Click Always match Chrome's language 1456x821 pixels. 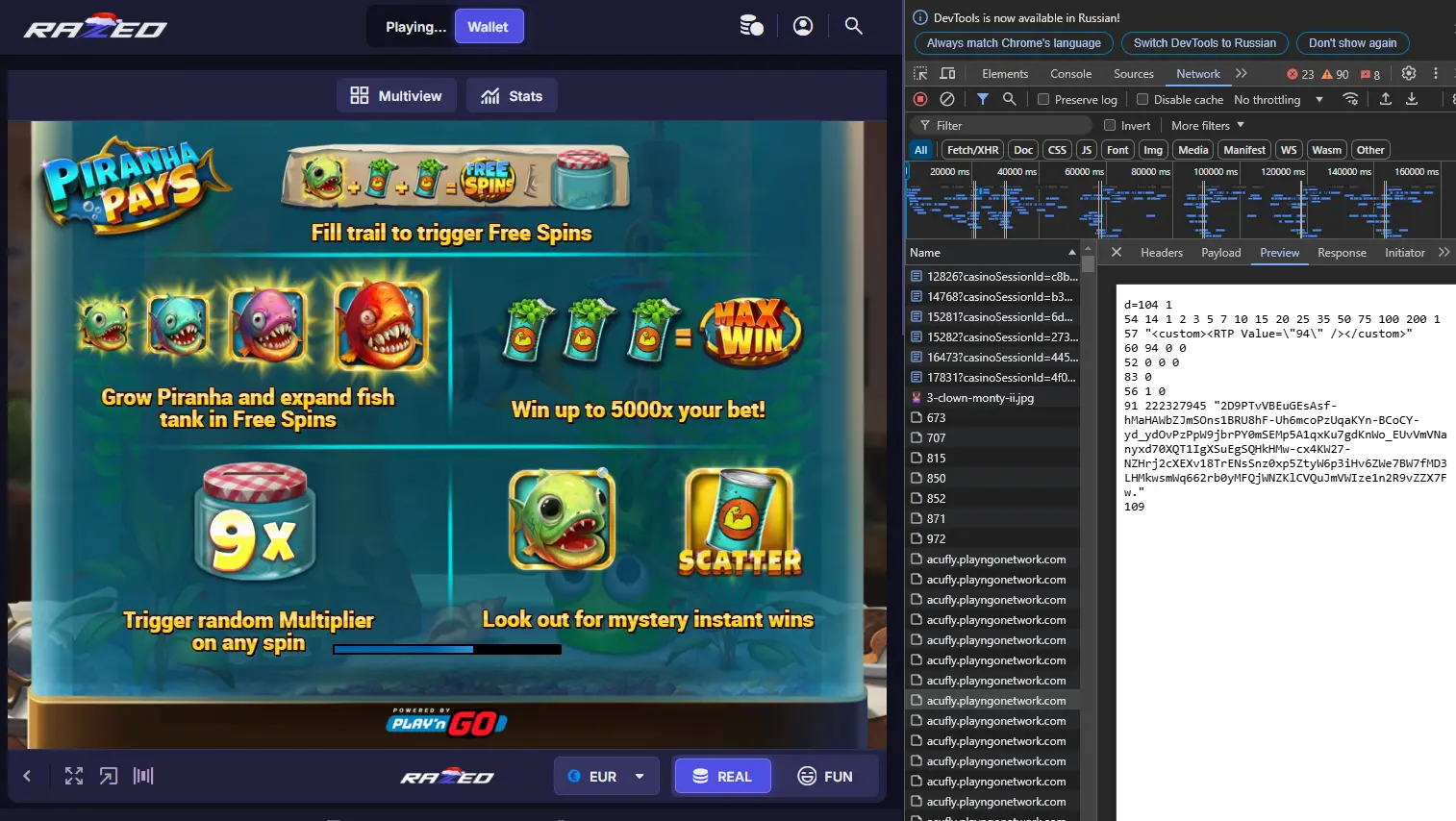click(1014, 42)
